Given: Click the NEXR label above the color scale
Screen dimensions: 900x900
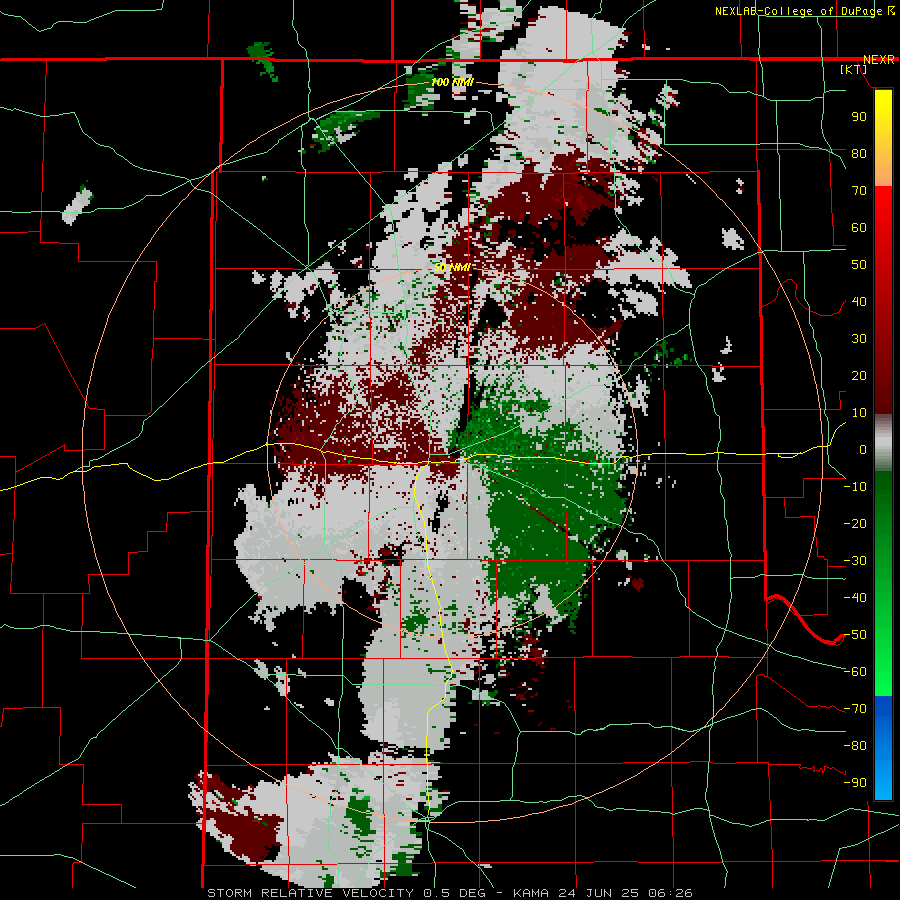Looking at the screenshot, I should 879,60.
